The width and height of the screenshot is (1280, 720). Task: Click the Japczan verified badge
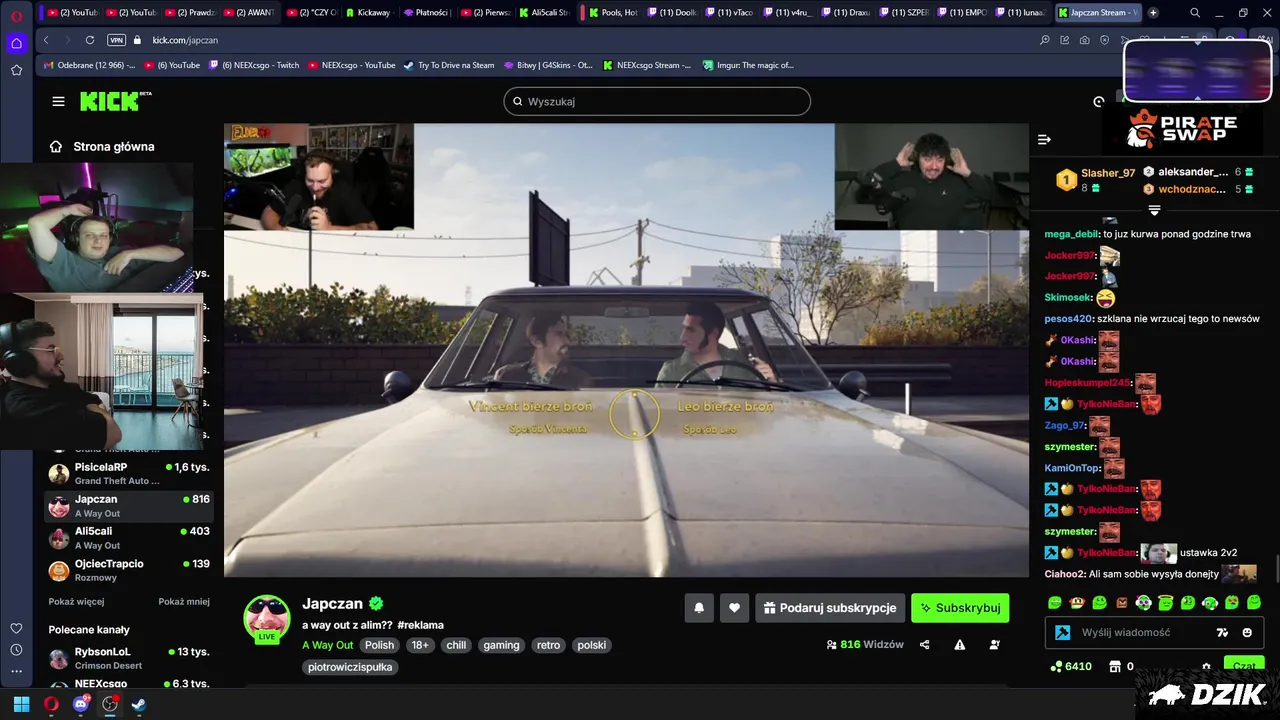[x=376, y=603]
